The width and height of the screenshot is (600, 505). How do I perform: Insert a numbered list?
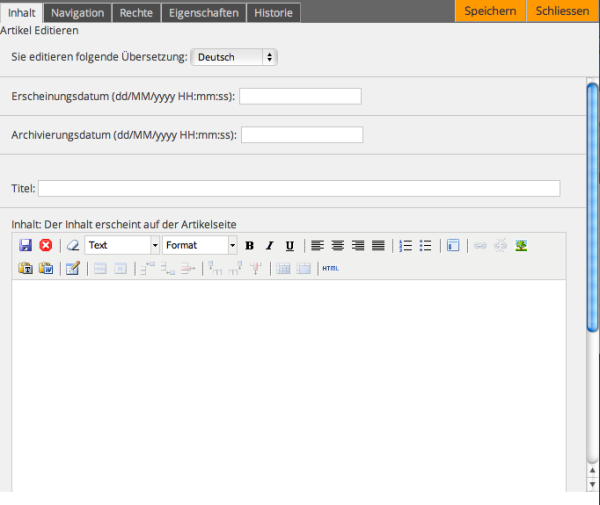tap(405, 245)
